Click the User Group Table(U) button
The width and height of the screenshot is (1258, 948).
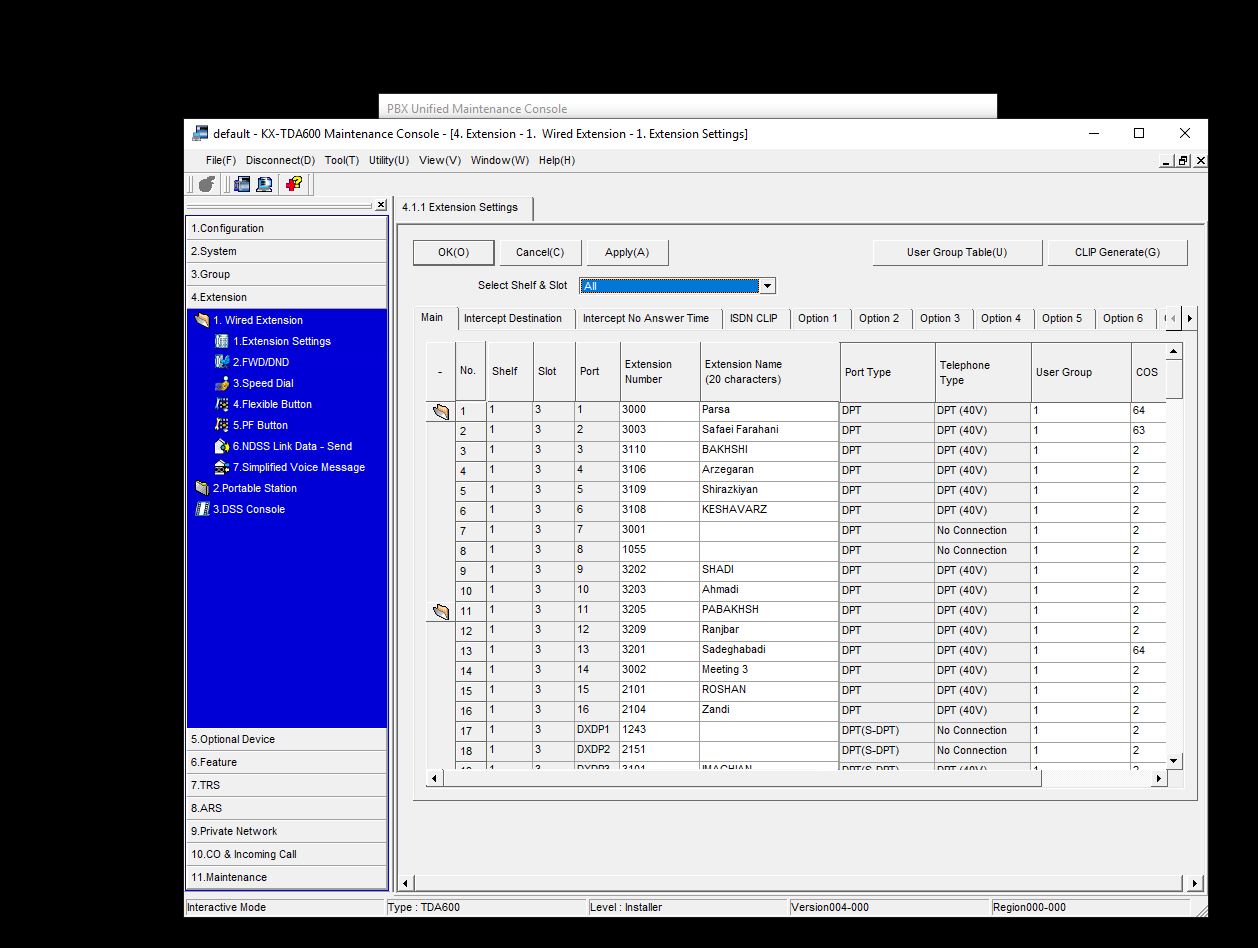(956, 252)
